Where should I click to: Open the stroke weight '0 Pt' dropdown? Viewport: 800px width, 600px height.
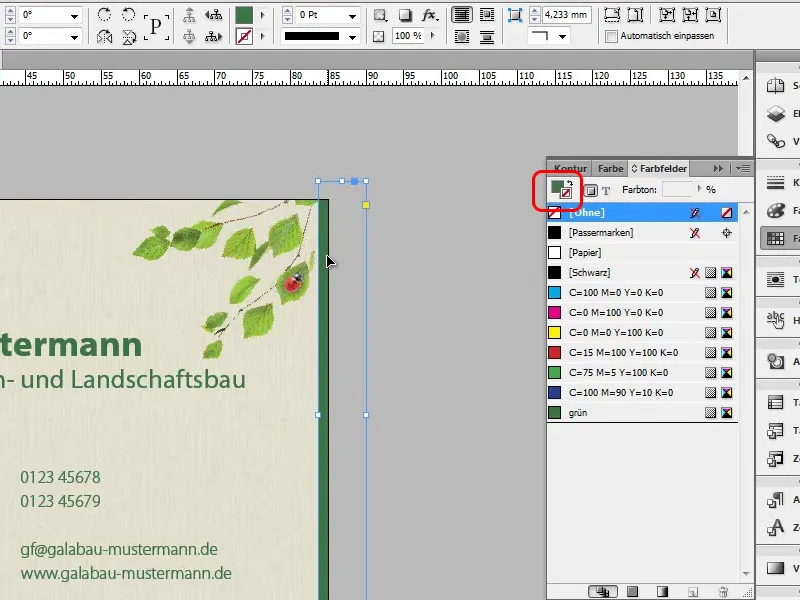click(352, 17)
